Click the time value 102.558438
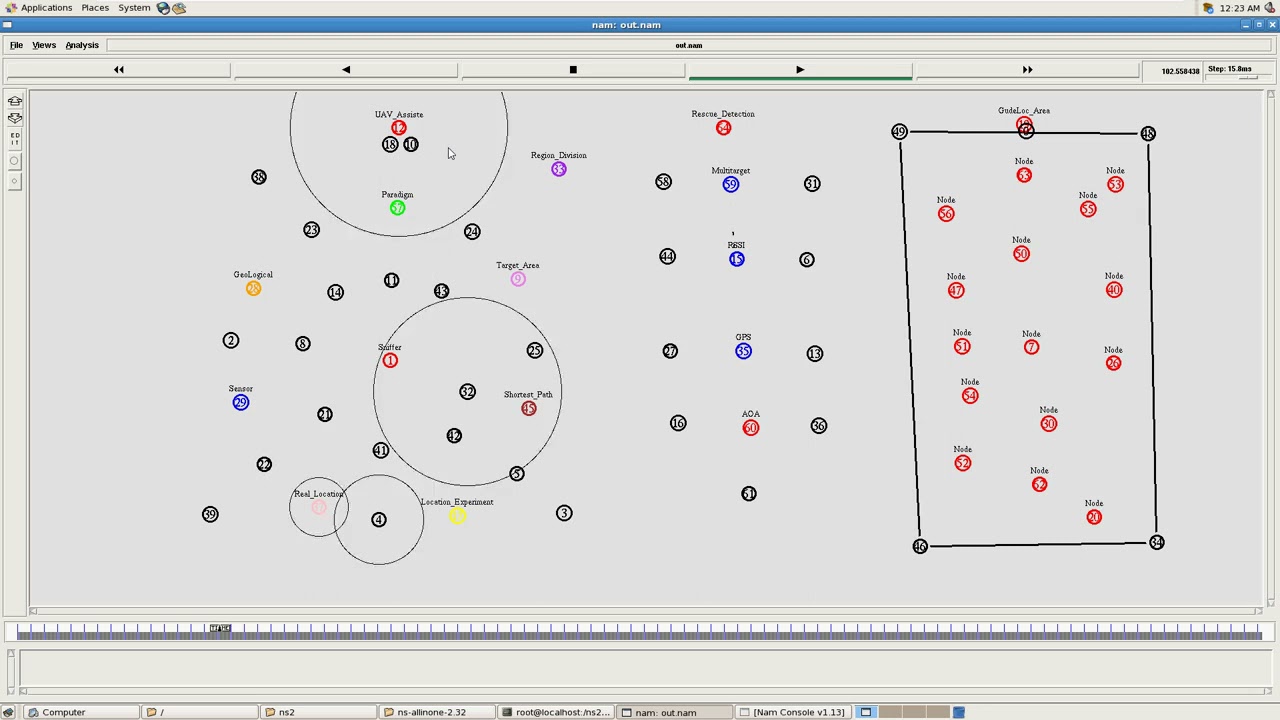This screenshot has height=720, width=1280. click(x=1180, y=71)
